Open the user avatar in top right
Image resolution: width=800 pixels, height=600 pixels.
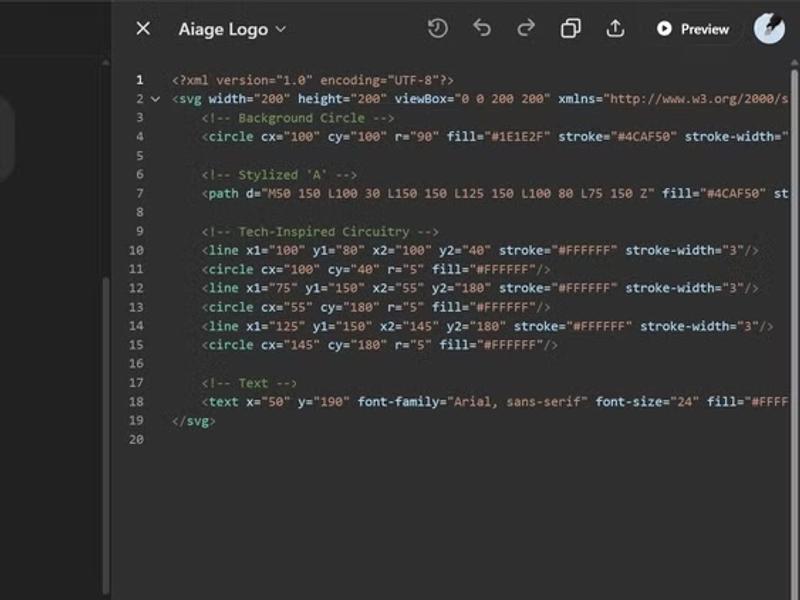[x=768, y=29]
